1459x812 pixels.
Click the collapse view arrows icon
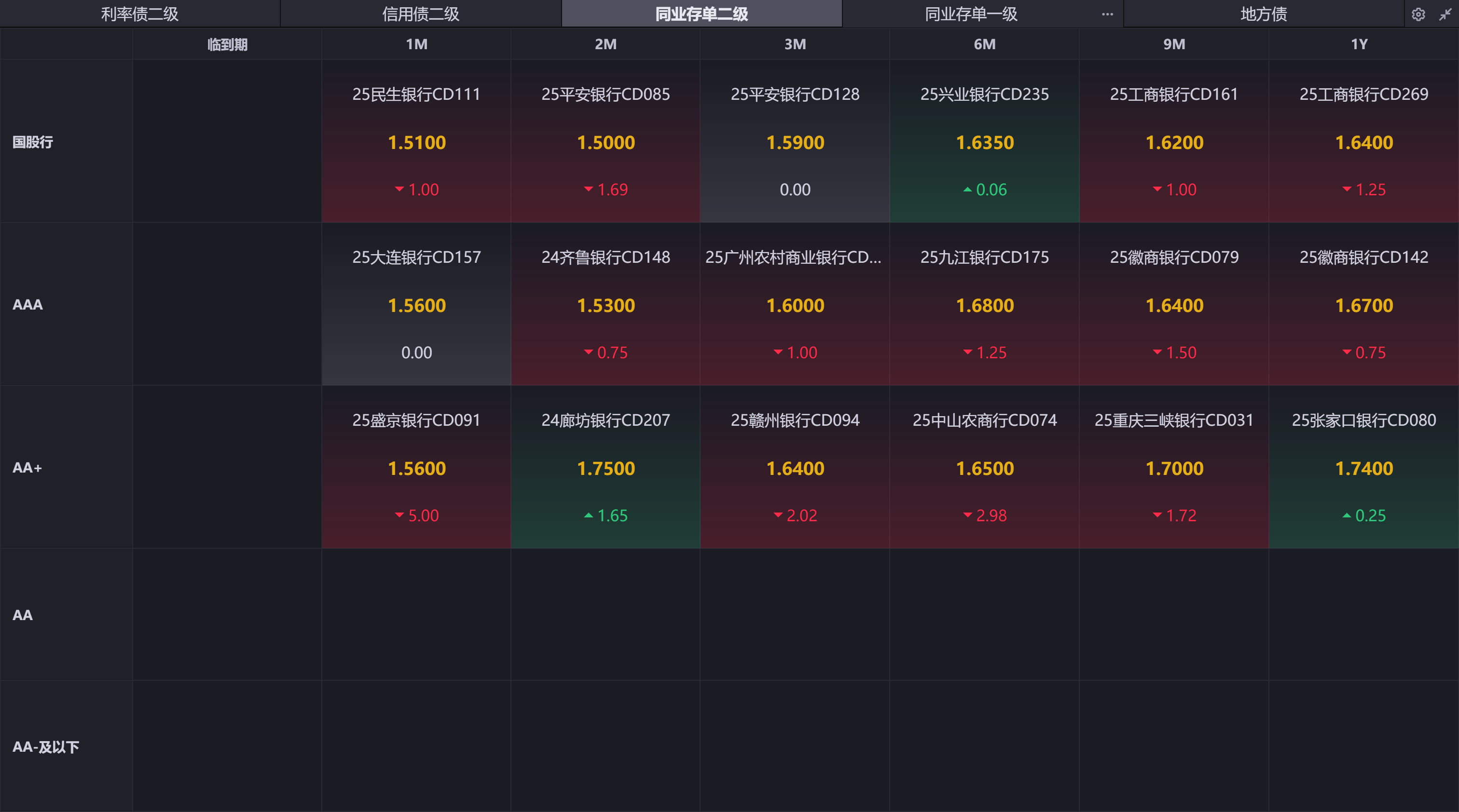tap(1445, 14)
